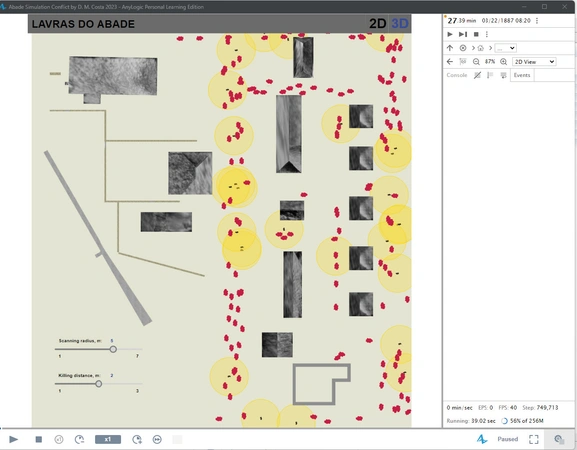
Task: Toggle virtual time fast-forward mode
Action: [157, 439]
